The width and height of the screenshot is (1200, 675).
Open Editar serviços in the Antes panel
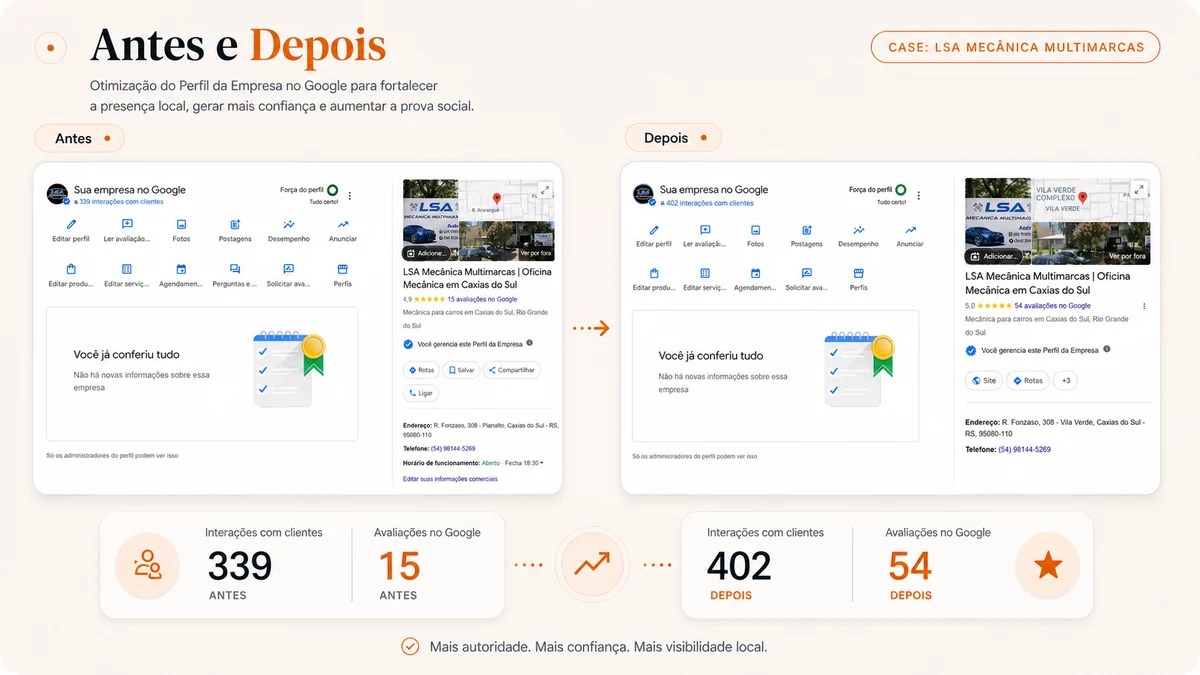pyautogui.click(x=127, y=275)
